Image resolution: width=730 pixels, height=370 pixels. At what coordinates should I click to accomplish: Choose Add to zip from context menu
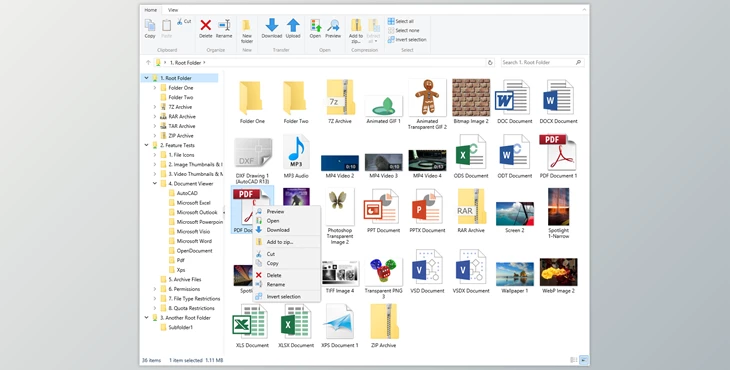point(287,242)
